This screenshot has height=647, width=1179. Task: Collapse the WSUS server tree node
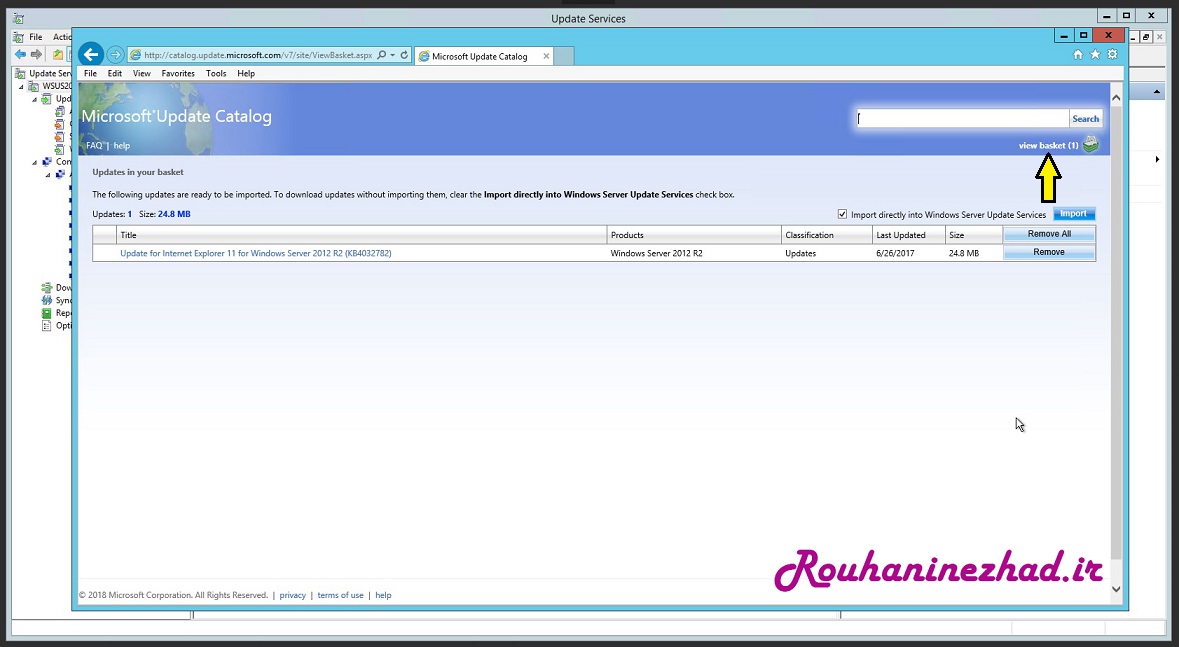click(21, 87)
